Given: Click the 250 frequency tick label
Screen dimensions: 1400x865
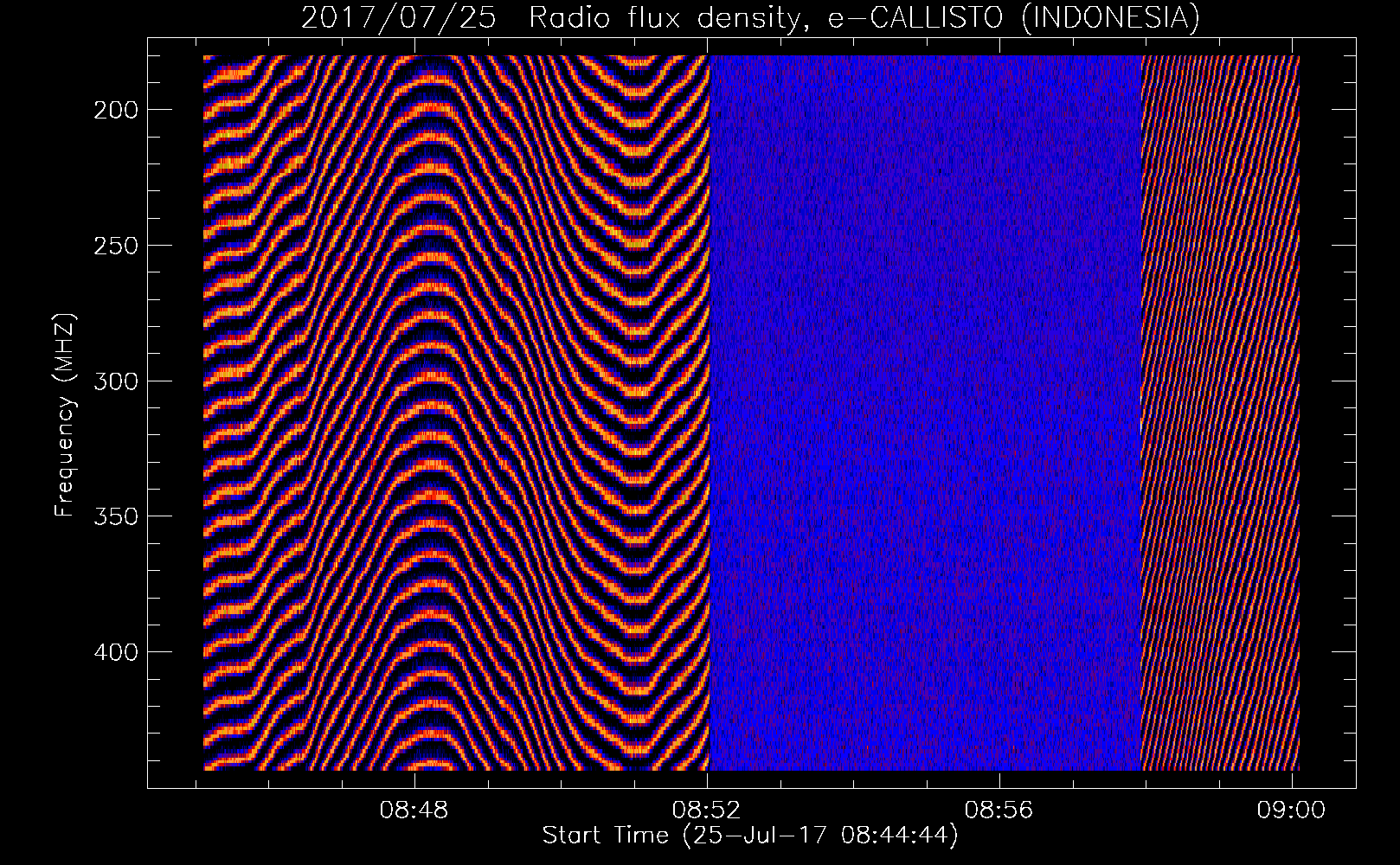Looking at the screenshot, I should 114,246.
